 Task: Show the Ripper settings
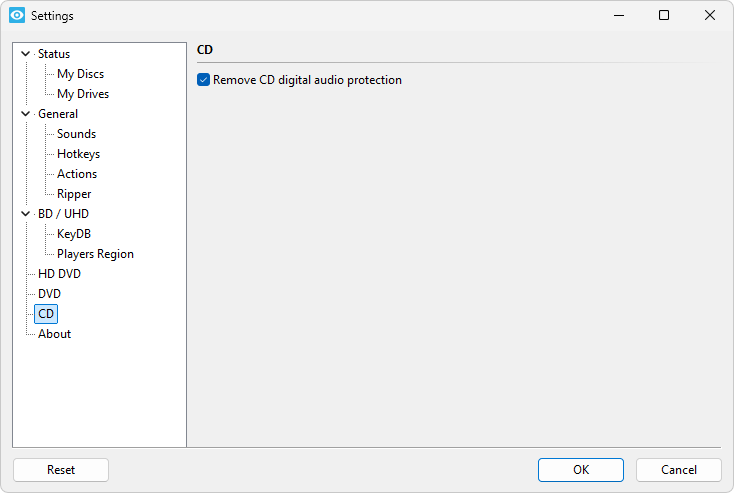74,194
